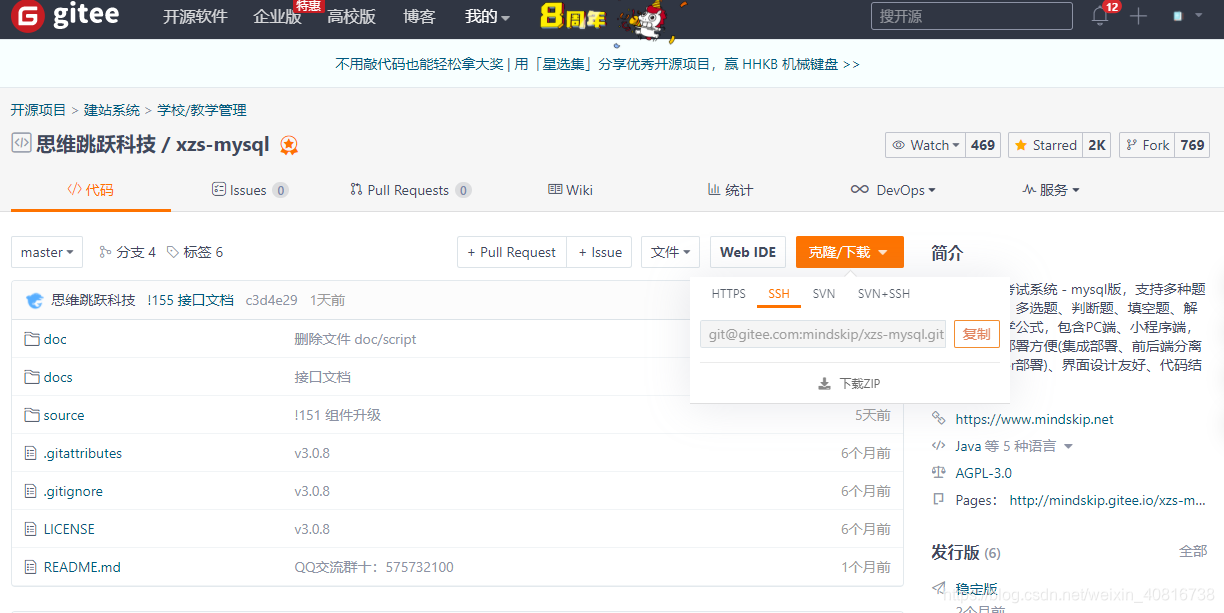Open the LICENSE file

70,529
